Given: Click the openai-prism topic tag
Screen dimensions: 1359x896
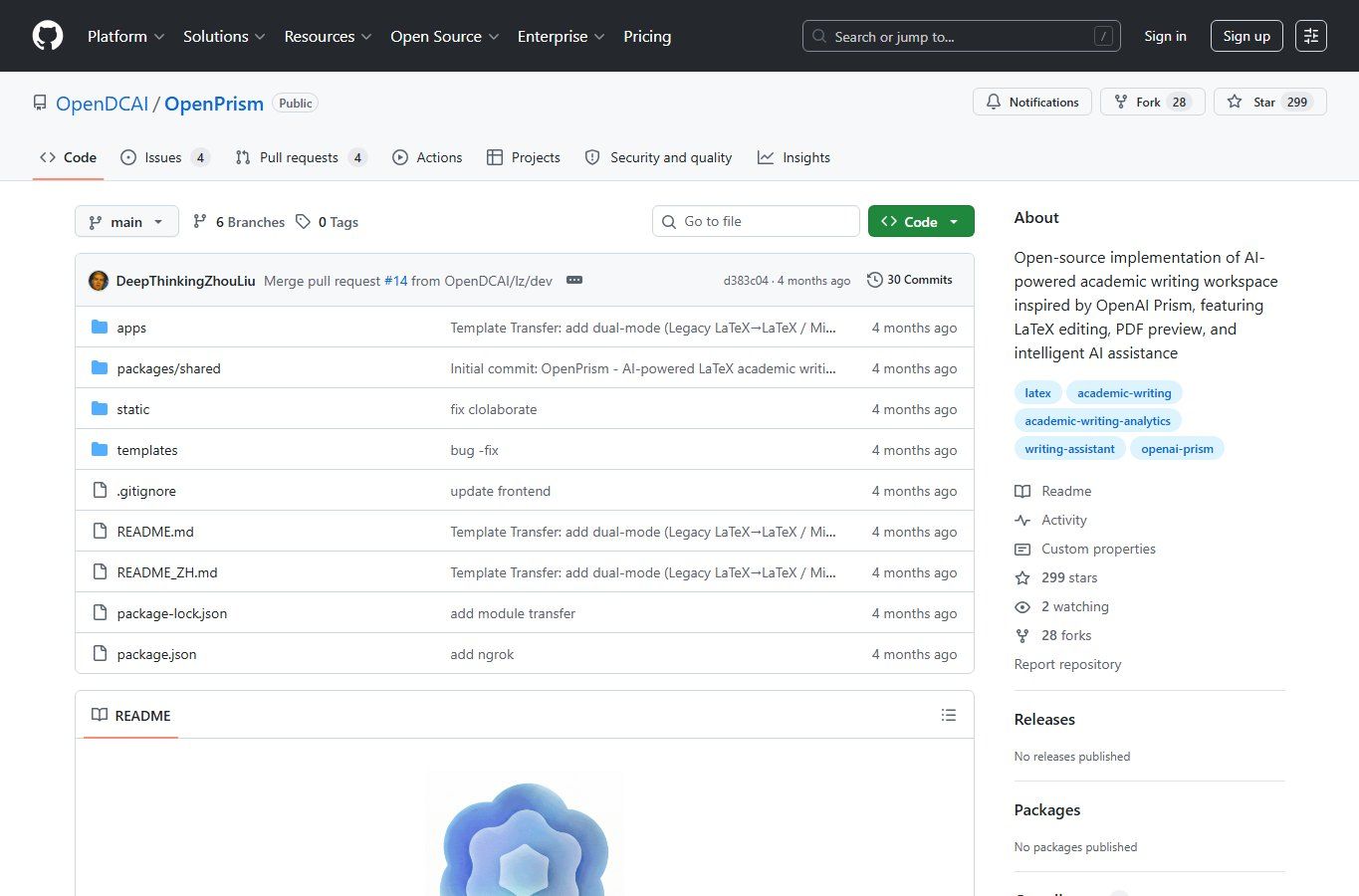Looking at the screenshot, I should [x=1177, y=448].
